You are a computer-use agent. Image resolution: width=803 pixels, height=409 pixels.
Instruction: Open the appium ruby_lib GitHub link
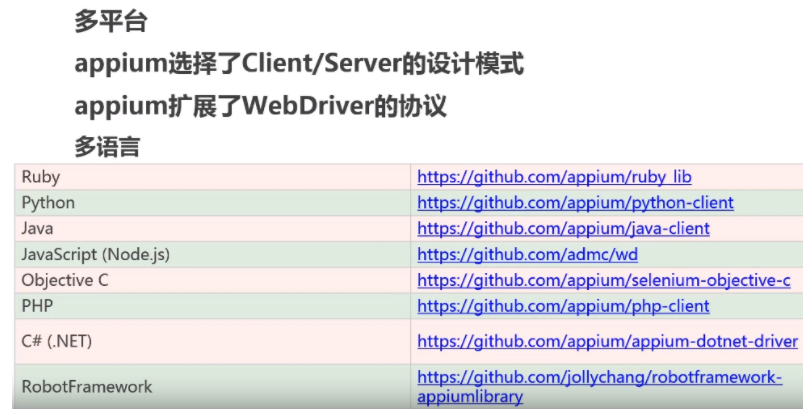point(554,177)
